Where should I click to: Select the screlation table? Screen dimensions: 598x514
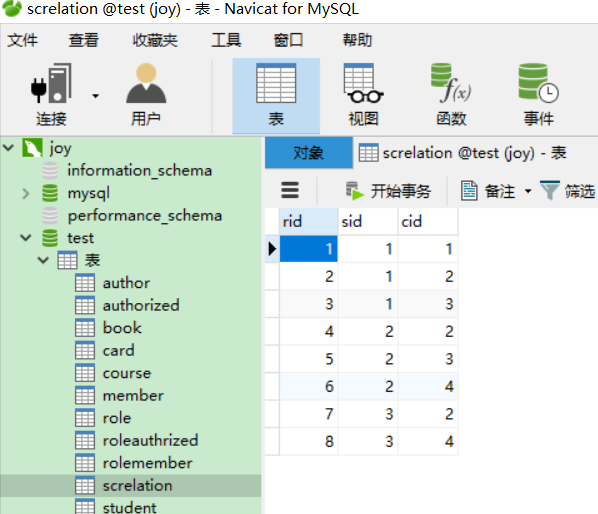[x=138, y=485]
